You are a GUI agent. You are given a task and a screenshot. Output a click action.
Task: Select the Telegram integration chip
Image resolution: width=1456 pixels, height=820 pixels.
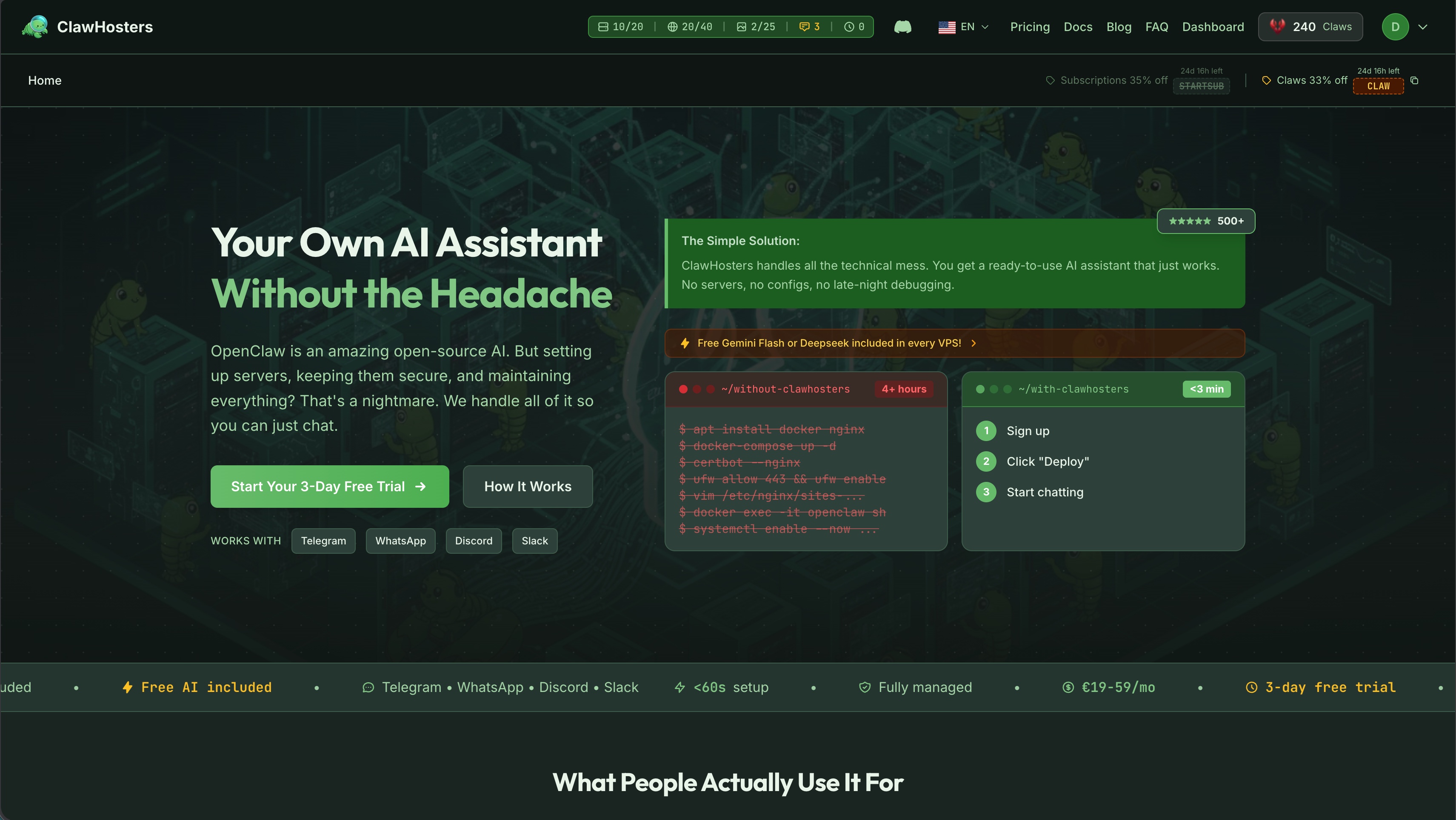(x=323, y=541)
